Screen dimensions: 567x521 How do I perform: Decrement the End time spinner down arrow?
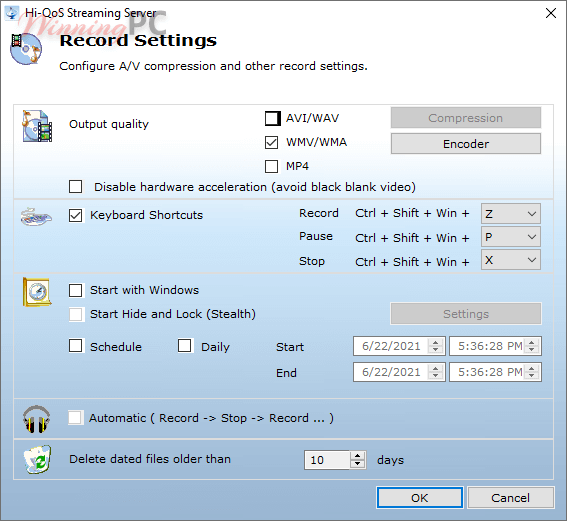532,376
